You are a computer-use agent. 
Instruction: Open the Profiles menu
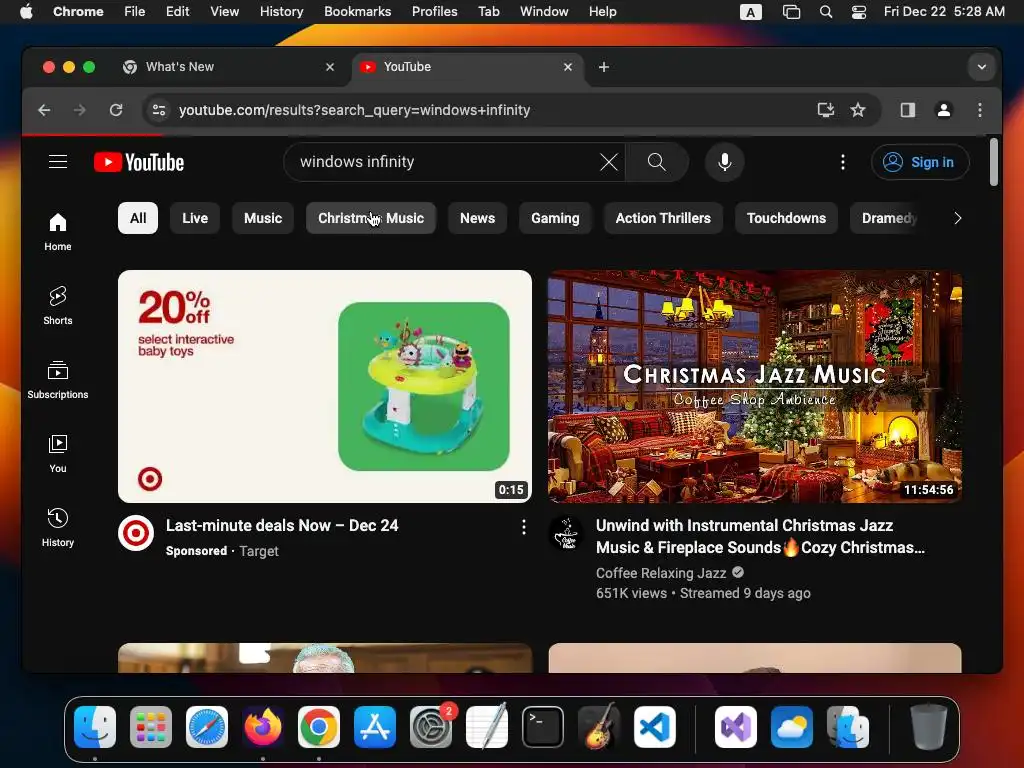pos(434,12)
